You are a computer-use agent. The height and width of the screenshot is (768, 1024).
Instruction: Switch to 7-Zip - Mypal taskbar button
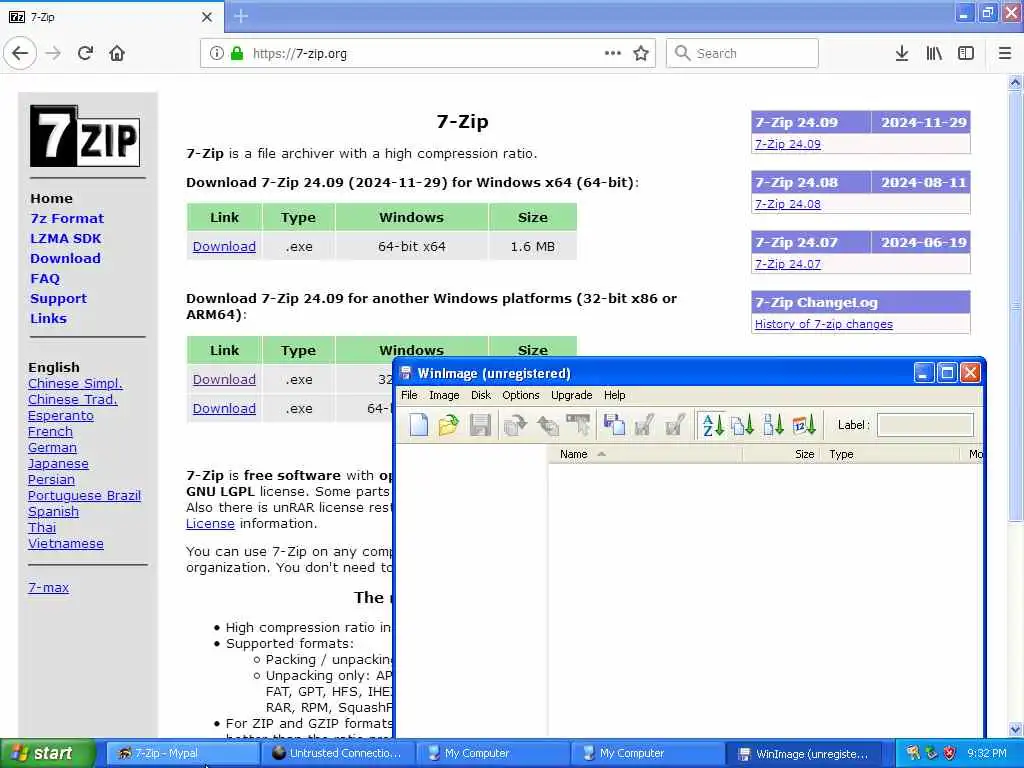tap(182, 754)
